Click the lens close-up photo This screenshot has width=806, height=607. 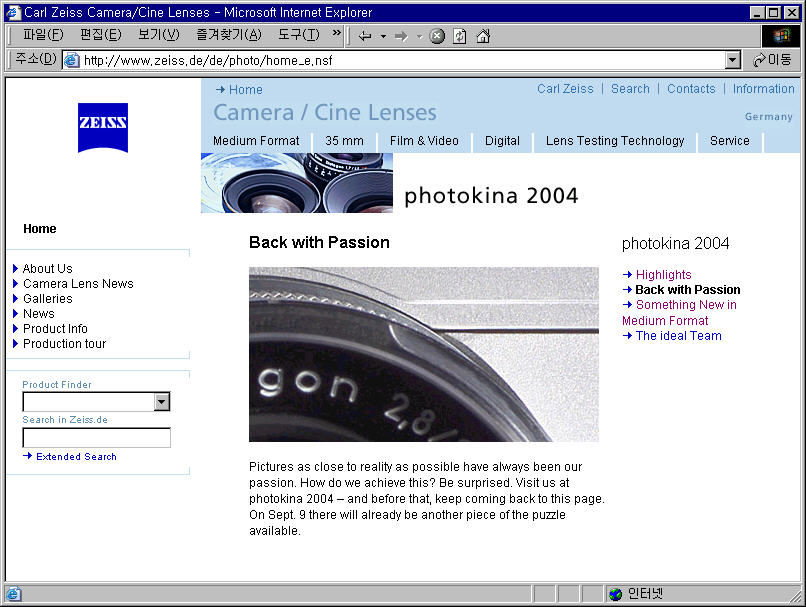point(423,354)
